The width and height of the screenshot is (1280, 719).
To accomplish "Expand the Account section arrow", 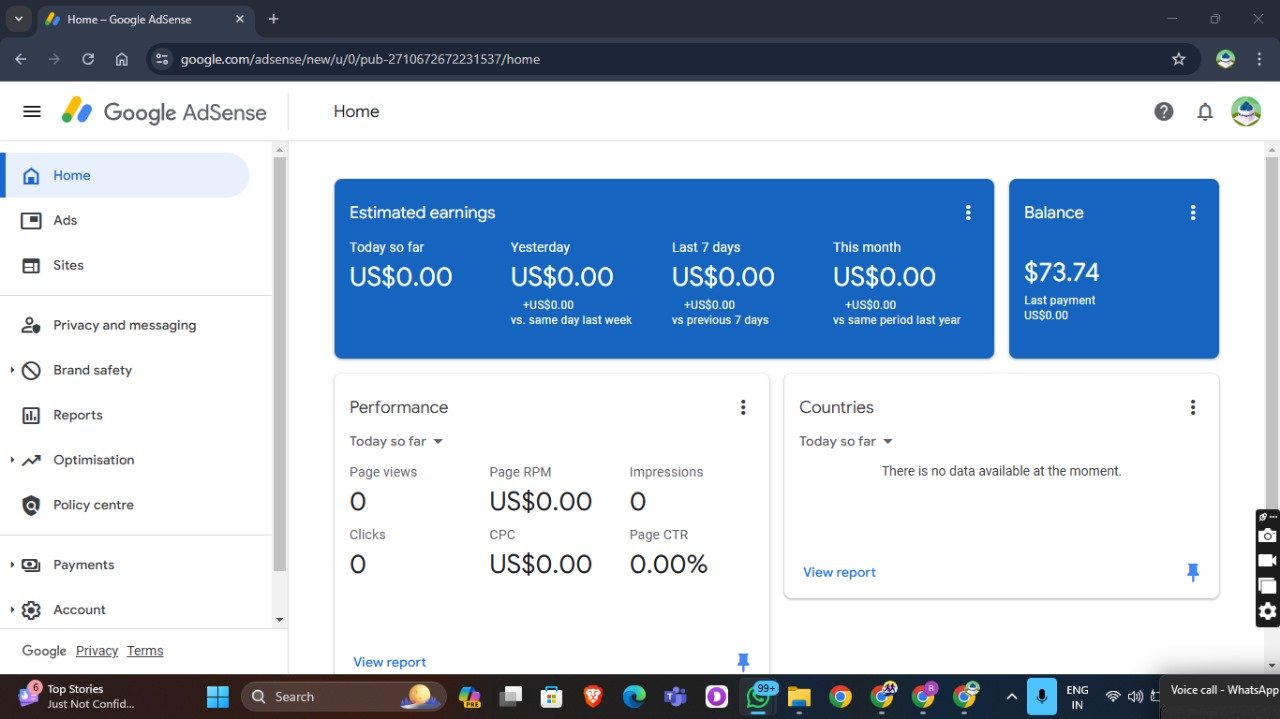I will click(x=12, y=610).
